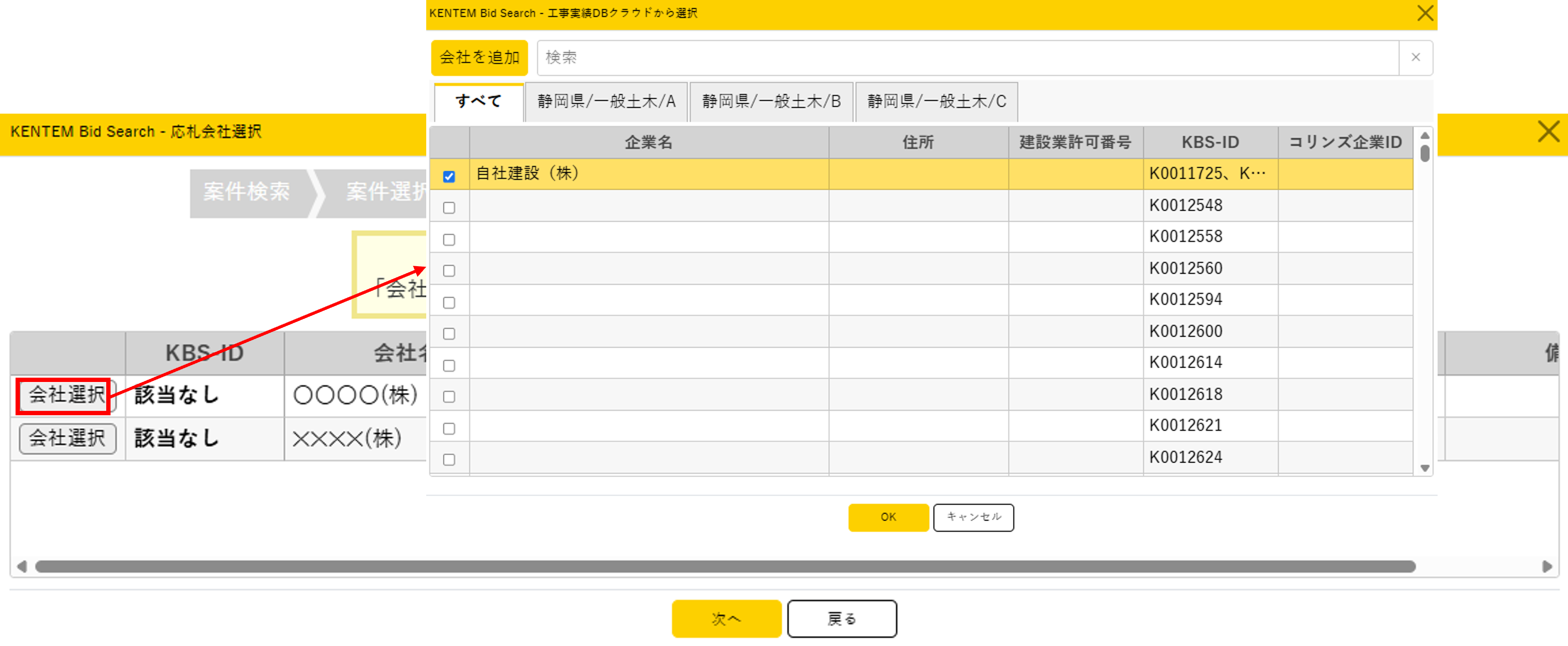1568x646 pixels.
Task: Click the キャンセル button
Action: 972,517
